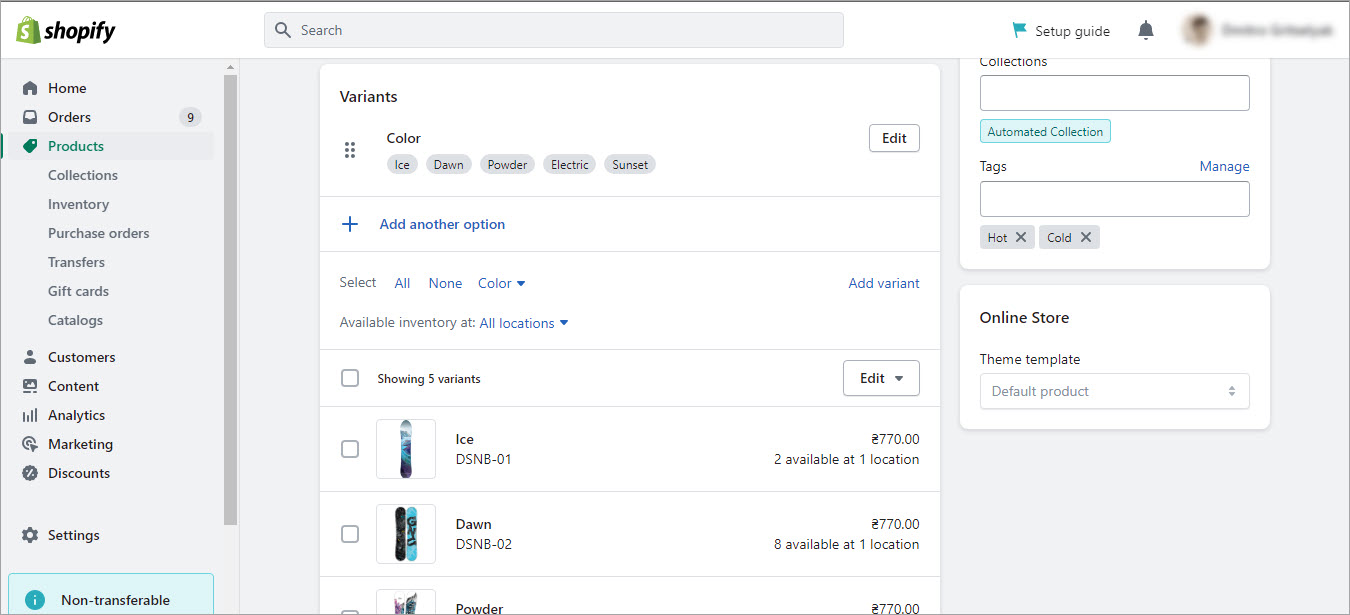
Task: Click the Content icon in sidebar
Action: pos(30,386)
